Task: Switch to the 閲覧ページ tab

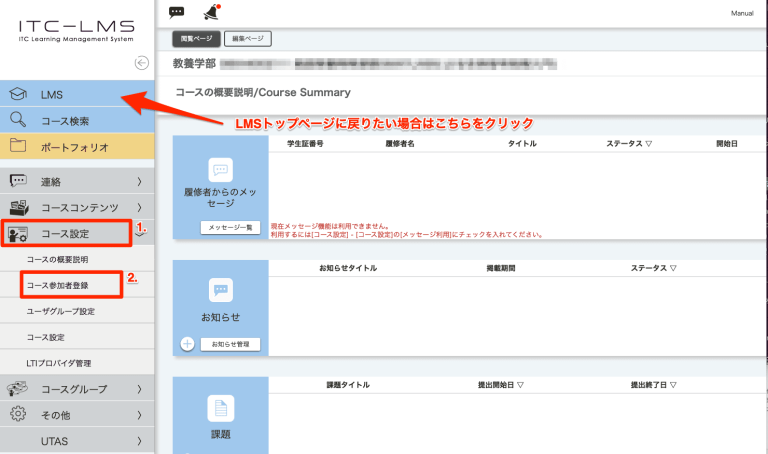Action: pyautogui.click(x=189, y=39)
